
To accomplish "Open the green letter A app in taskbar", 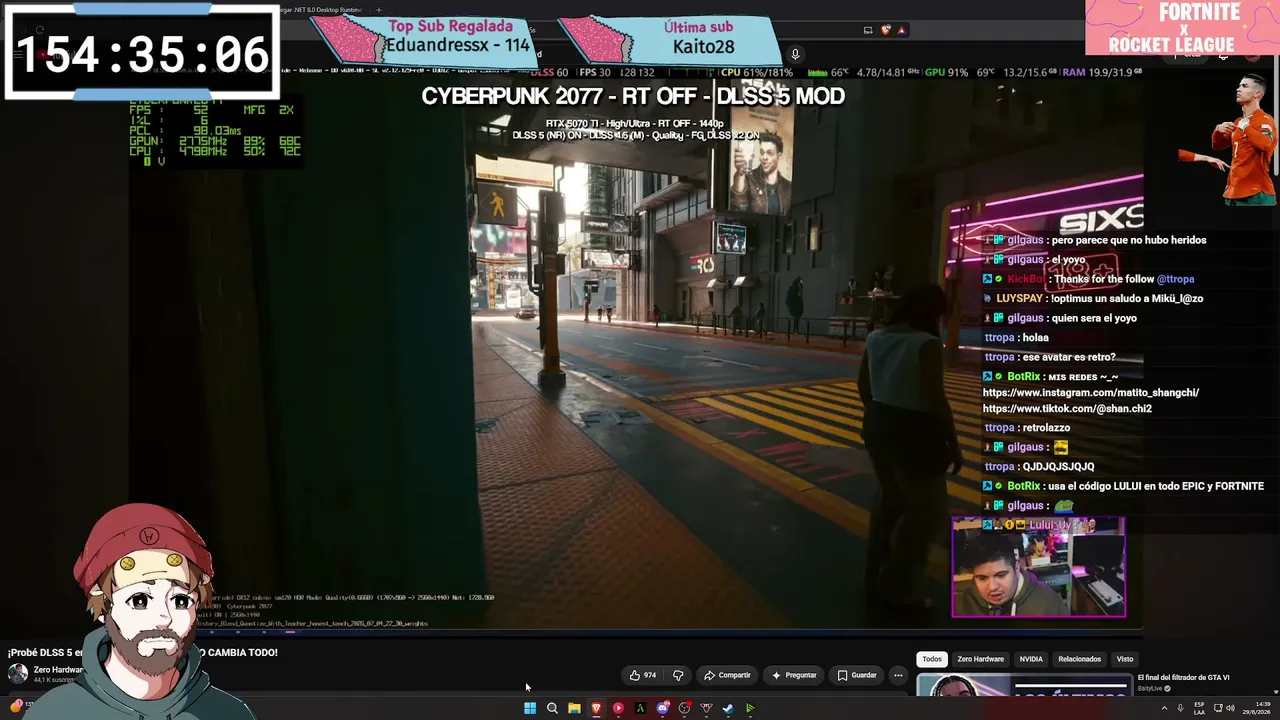I will coord(640,708).
